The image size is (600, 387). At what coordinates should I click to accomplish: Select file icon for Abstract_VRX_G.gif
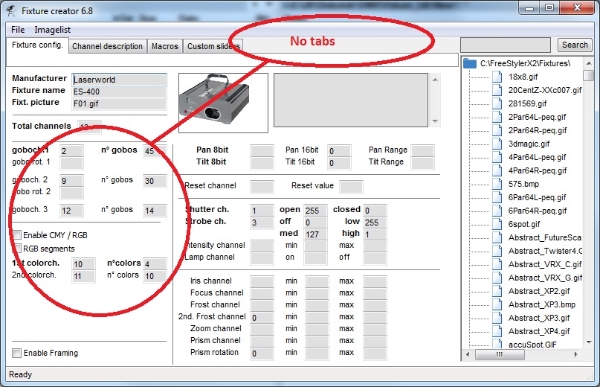coord(497,278)
